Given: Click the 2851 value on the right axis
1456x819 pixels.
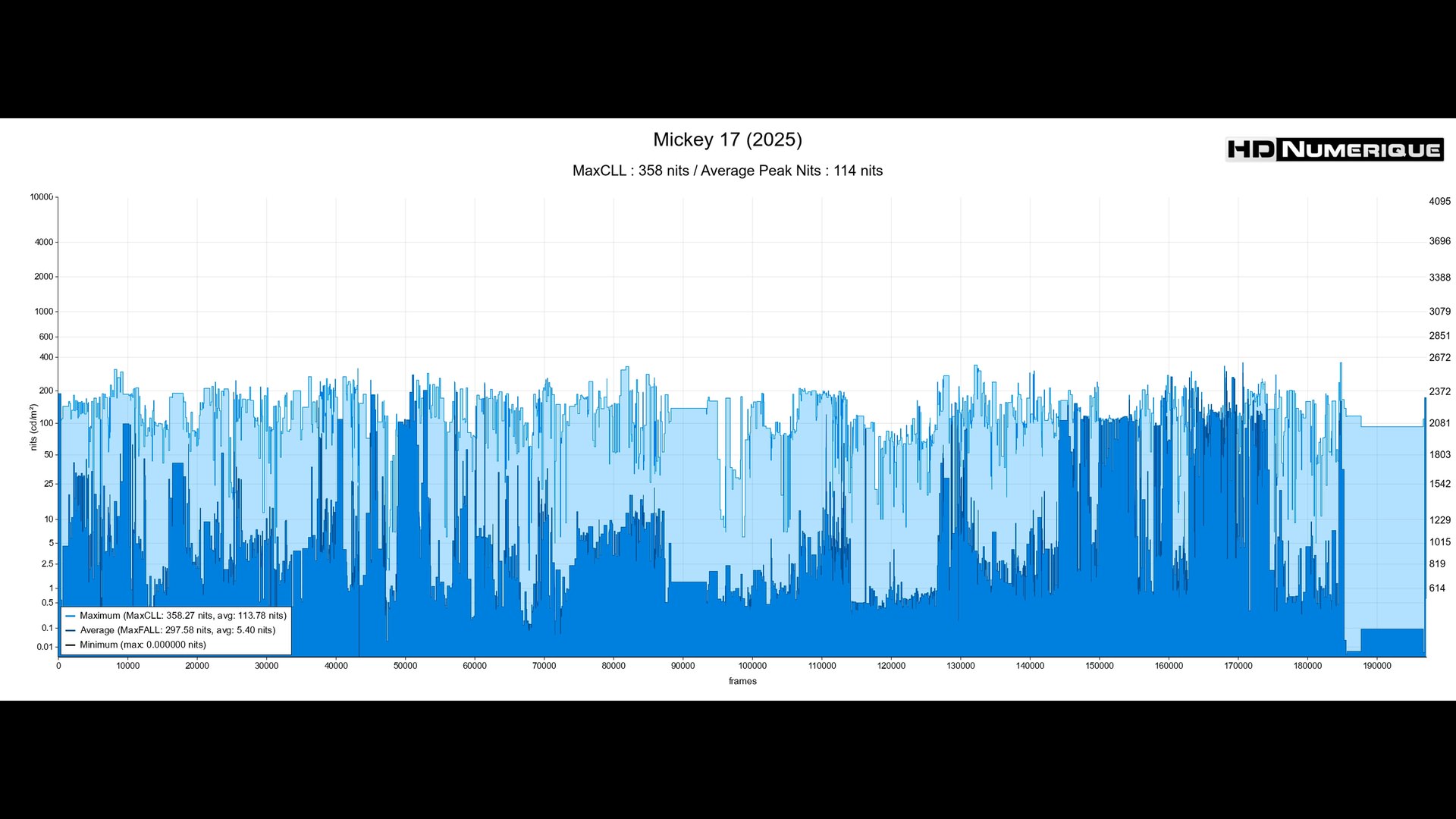Looking at the screenshot, I should [x=1439, y=336].
